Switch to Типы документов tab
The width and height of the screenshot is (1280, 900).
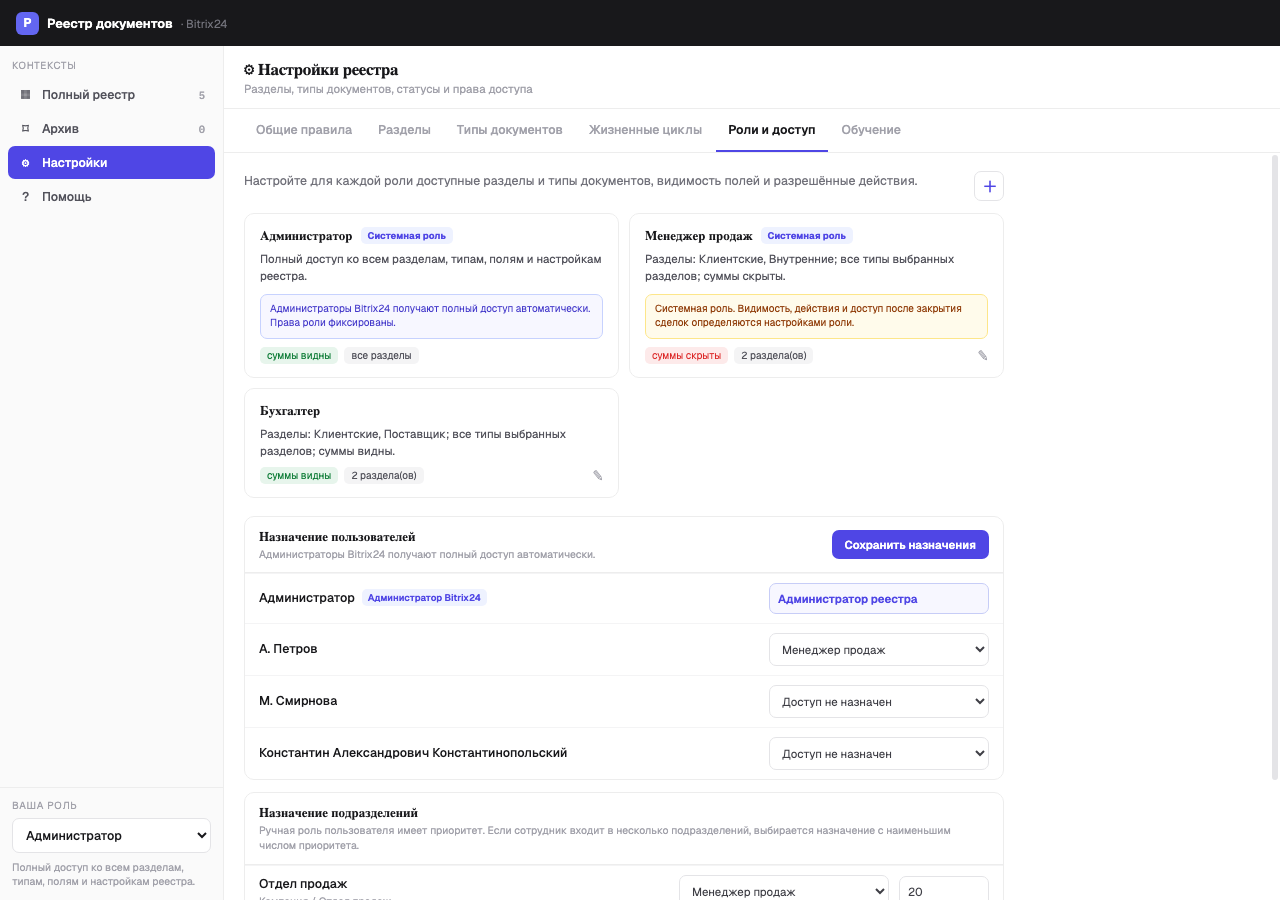[x=510, y=130]
